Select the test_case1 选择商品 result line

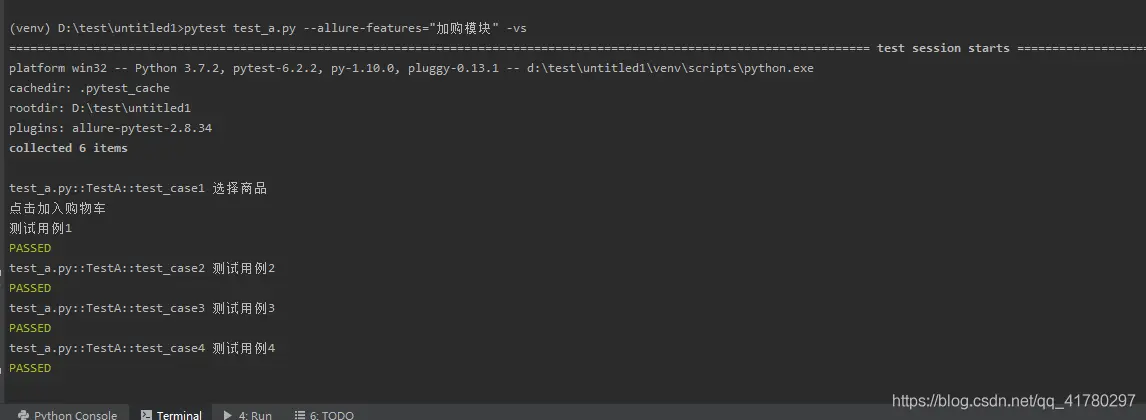[138, 188]
